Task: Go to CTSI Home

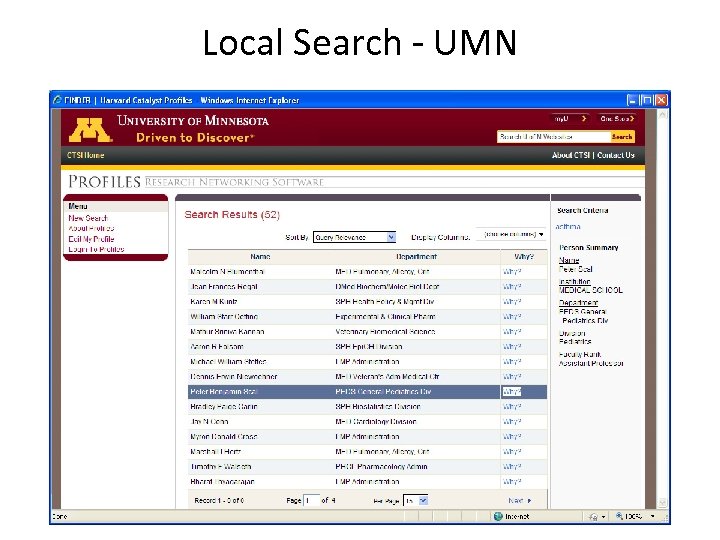Action: 85,155
